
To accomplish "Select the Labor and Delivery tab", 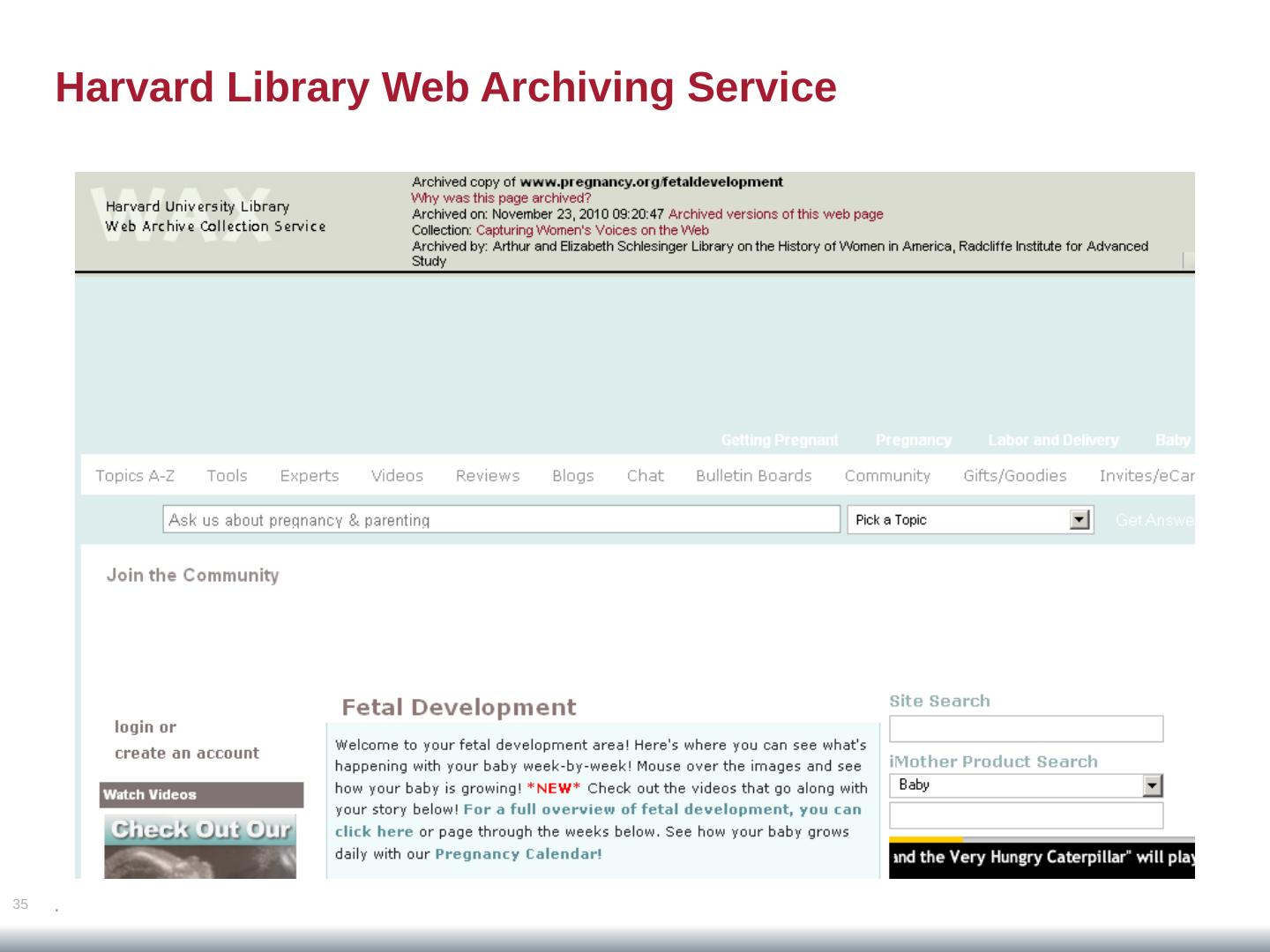I will coord(1053,440).
